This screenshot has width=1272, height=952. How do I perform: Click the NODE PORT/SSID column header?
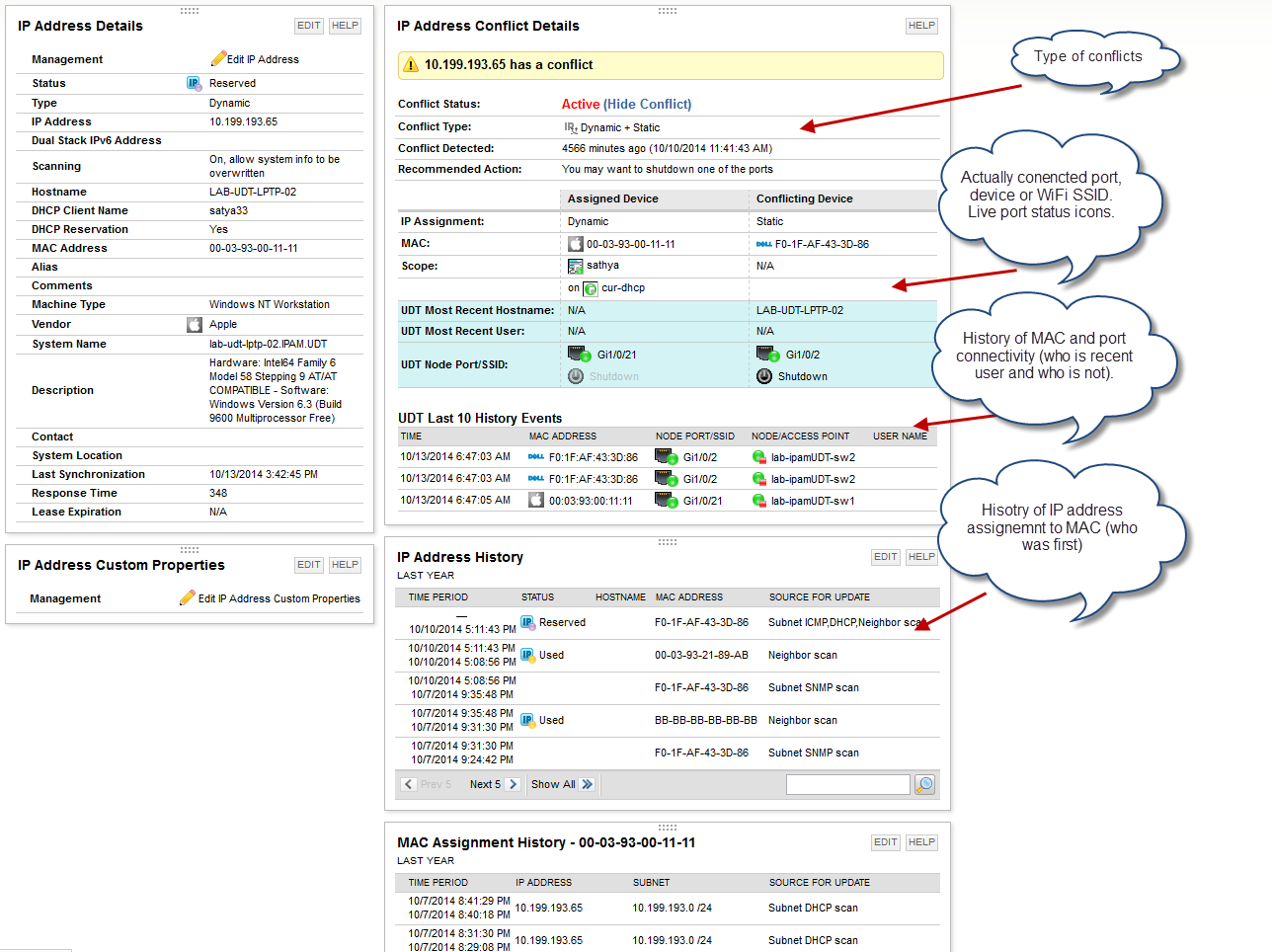[x=695, y=436]
